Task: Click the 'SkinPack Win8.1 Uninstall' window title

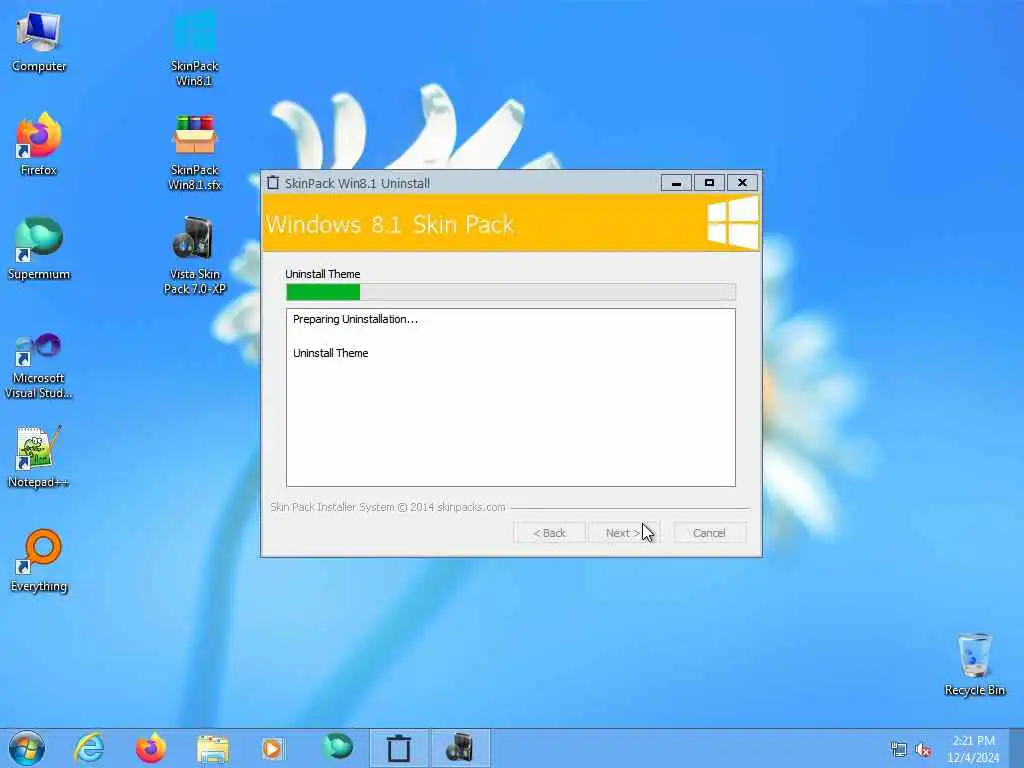Action: [357, 184]
